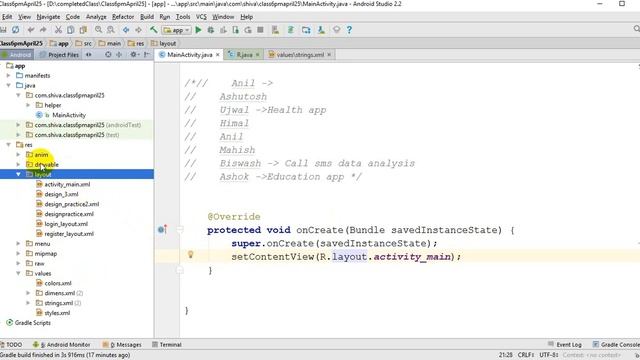The image size is (640, 360).
Task: Open Project Structure icon
Action: coord(306,30)
